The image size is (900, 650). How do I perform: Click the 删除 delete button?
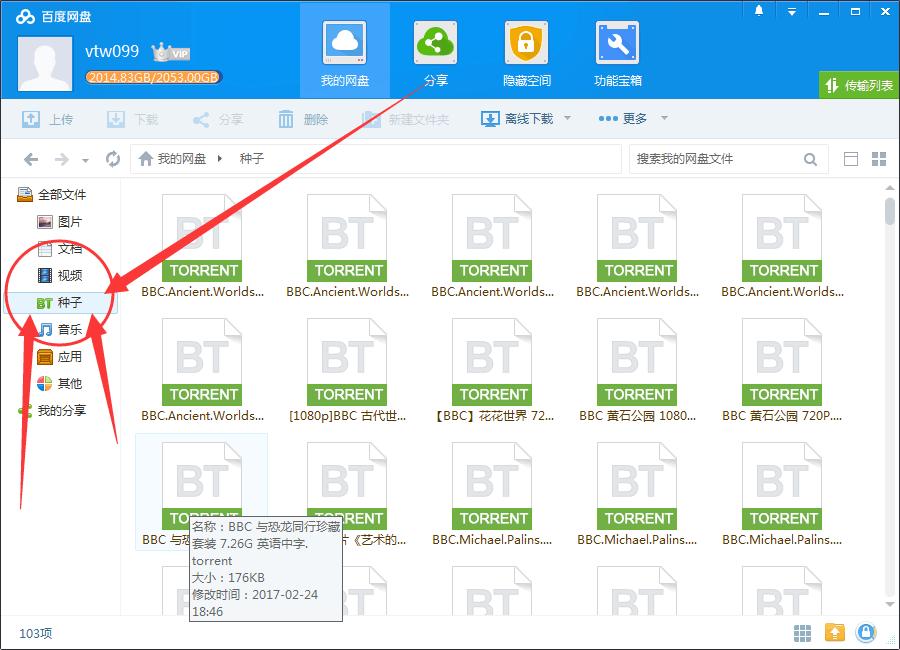point(303,119)
